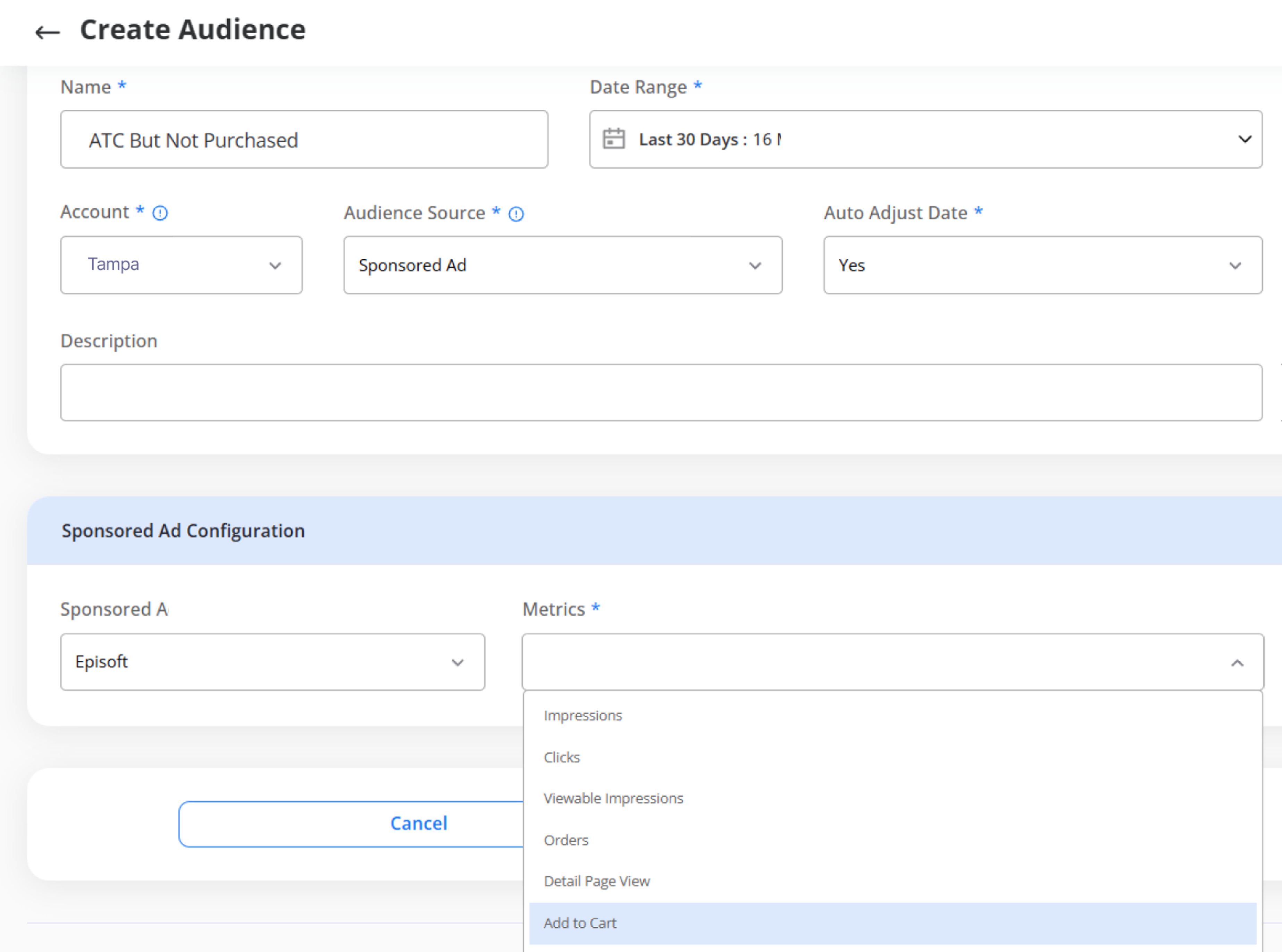Open the Episoft sponsored ad dropdown

click(272, 662)
